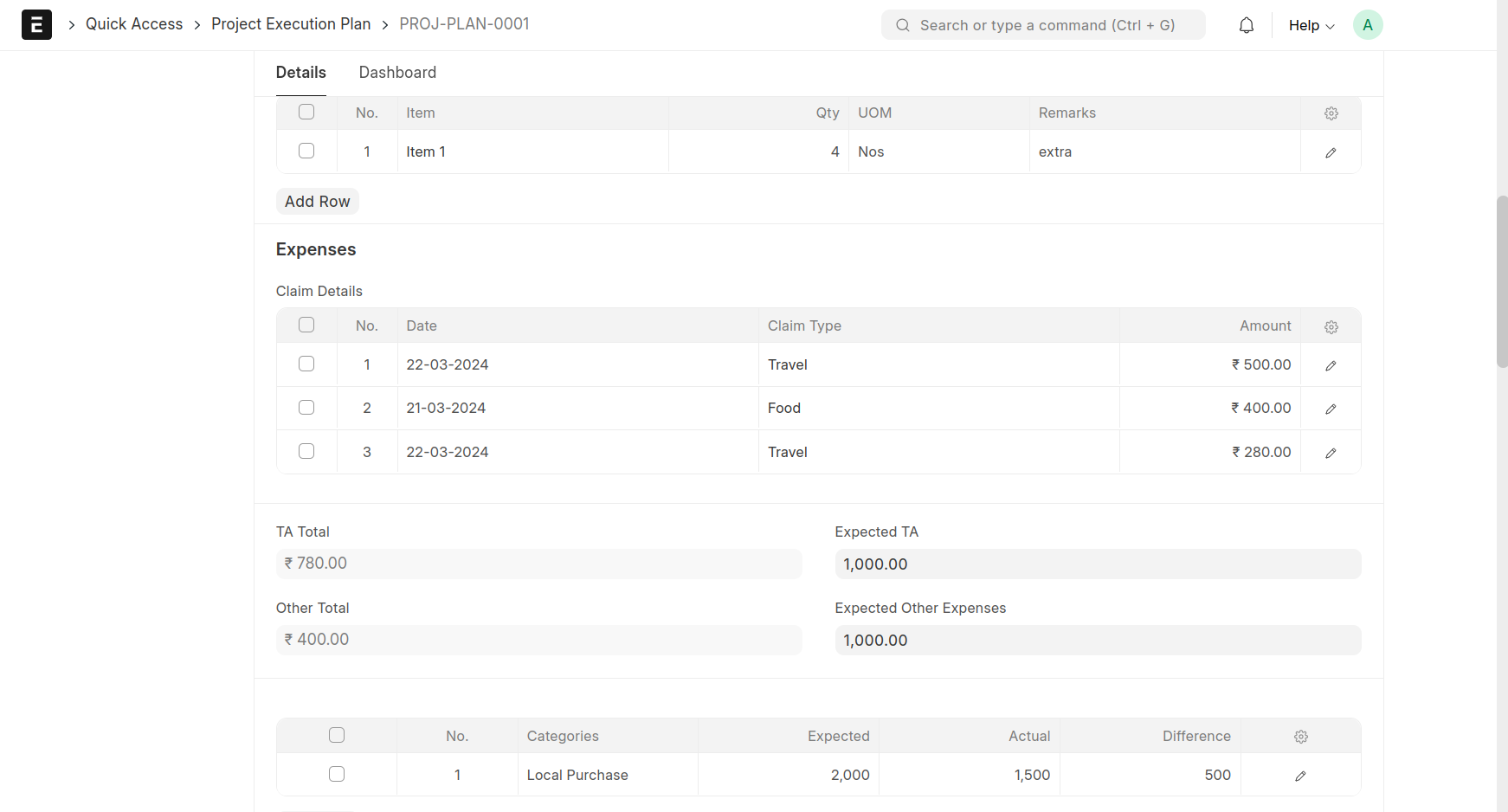
Task: Select the Details tab
Action: click(300, 73)
